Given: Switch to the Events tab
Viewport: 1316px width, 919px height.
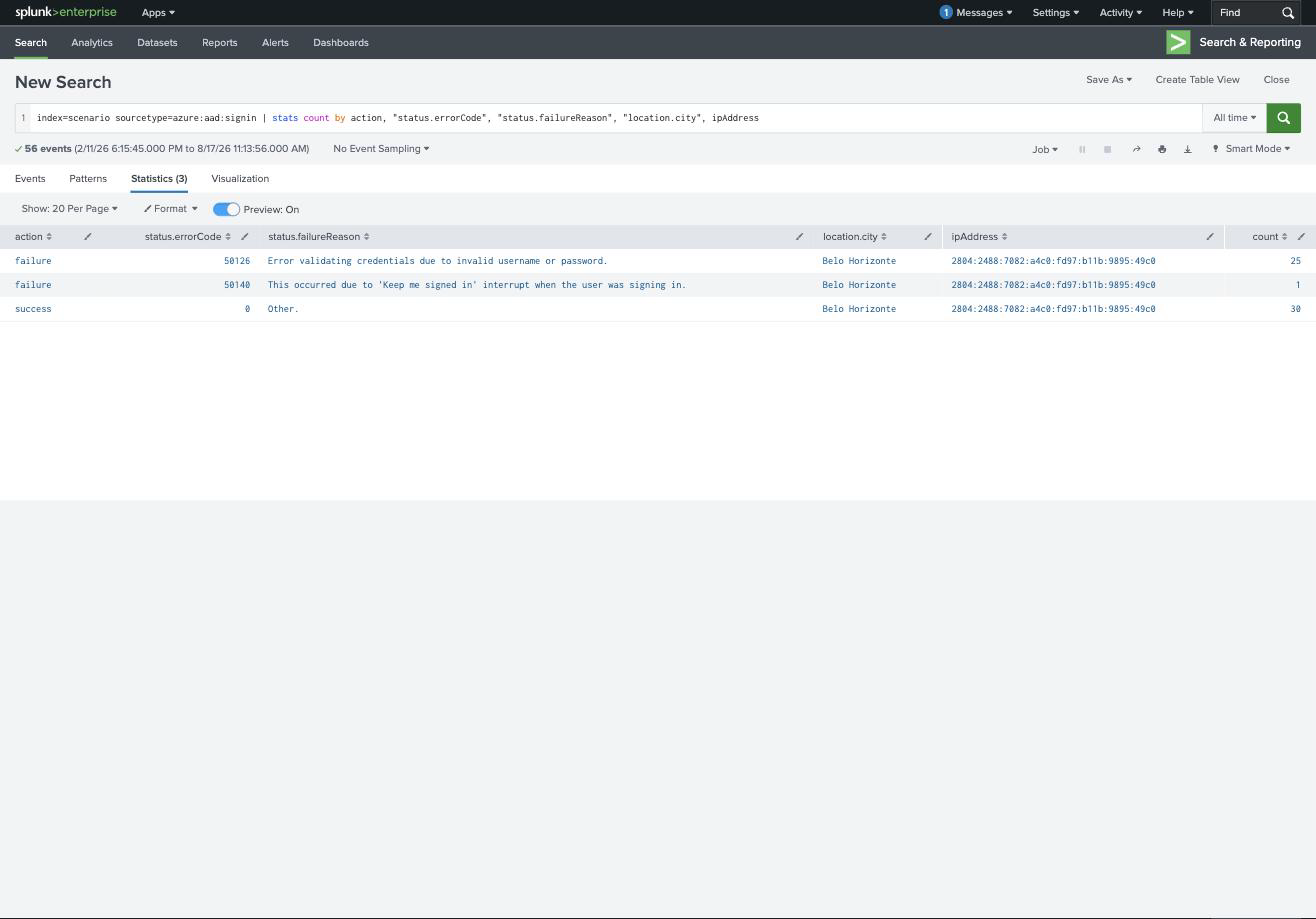Looking at the screenshot, I should click(30, 179).
